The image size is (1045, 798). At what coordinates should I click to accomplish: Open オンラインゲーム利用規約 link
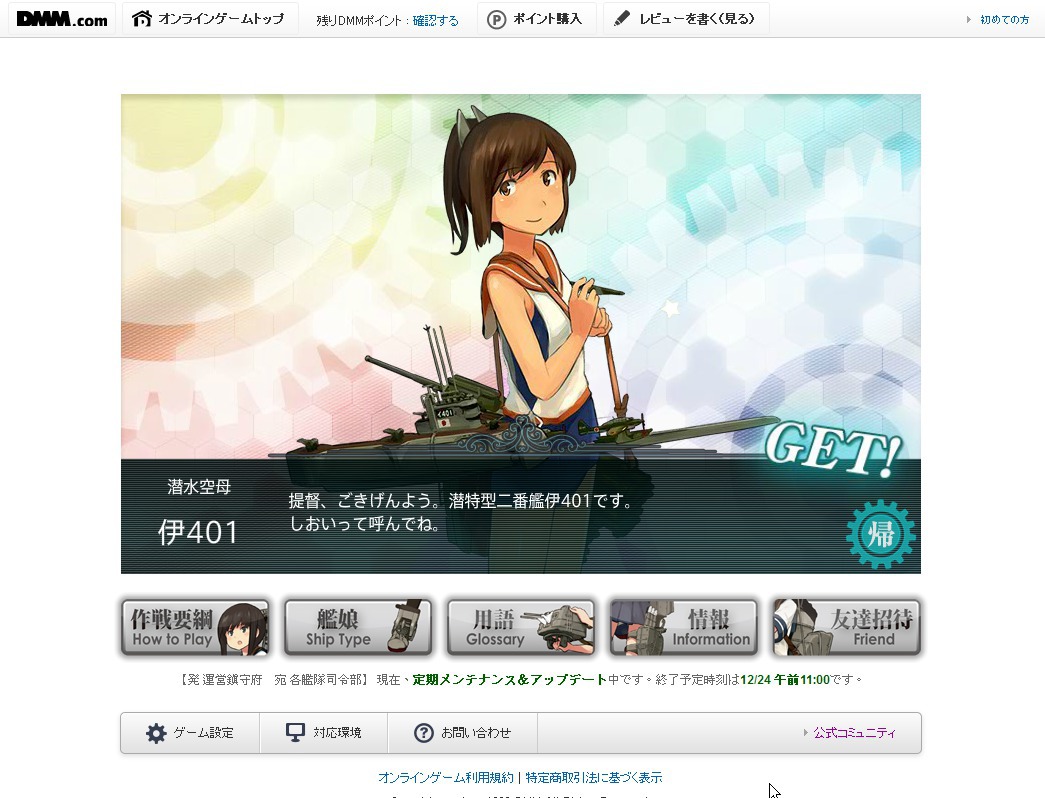click(x=446, y=777)
